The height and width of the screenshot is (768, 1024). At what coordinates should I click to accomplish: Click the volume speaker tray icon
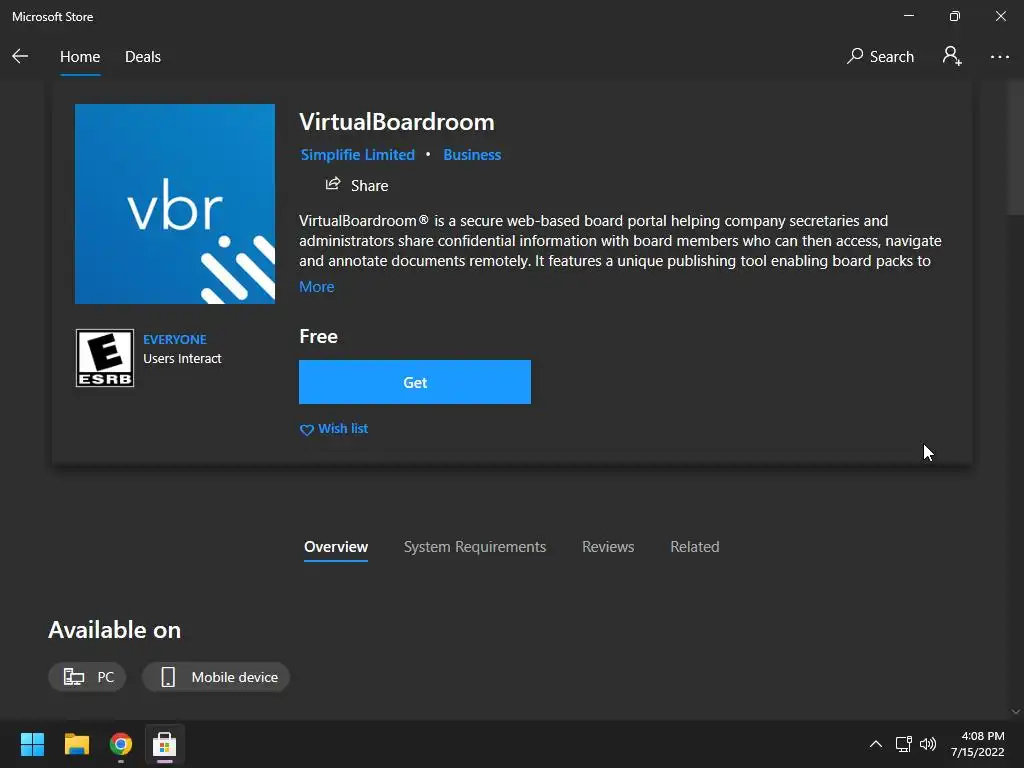pos(927,744)
